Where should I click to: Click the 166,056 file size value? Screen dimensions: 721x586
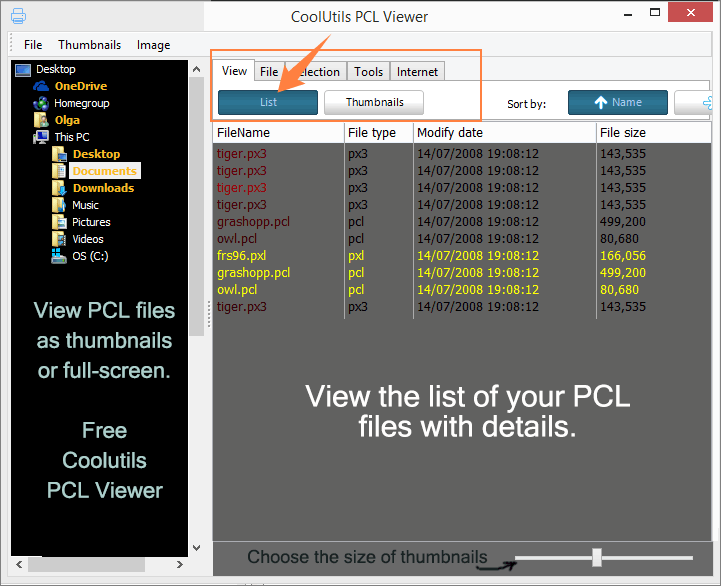tap(623, 256)
